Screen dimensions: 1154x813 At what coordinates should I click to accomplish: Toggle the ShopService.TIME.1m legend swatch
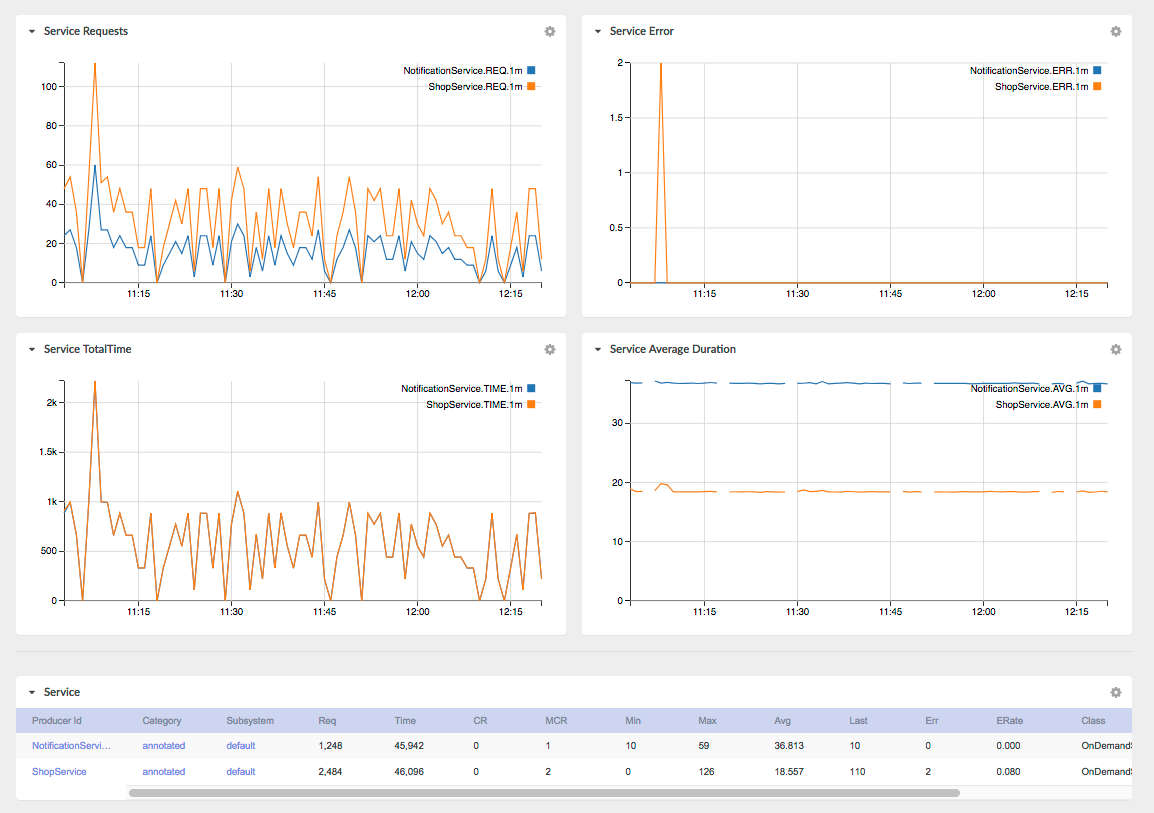[x=531, y=405]
